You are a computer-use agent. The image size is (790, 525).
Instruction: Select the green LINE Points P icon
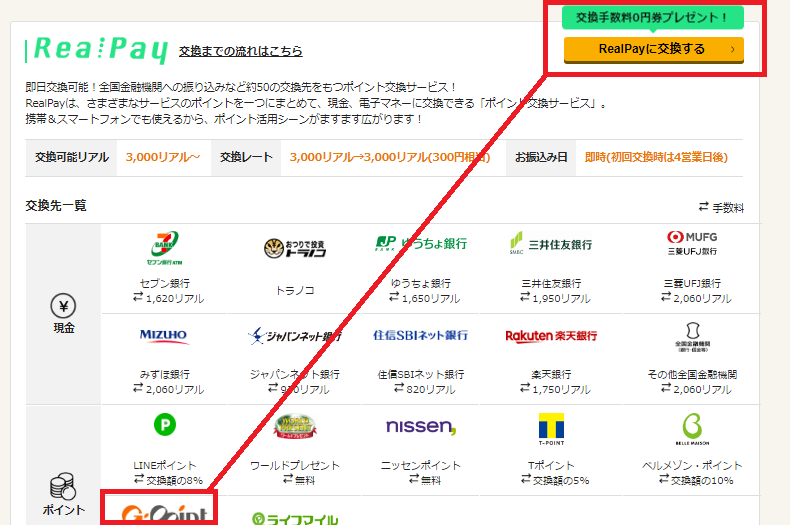pyautogui.click(x=165, y=425)
